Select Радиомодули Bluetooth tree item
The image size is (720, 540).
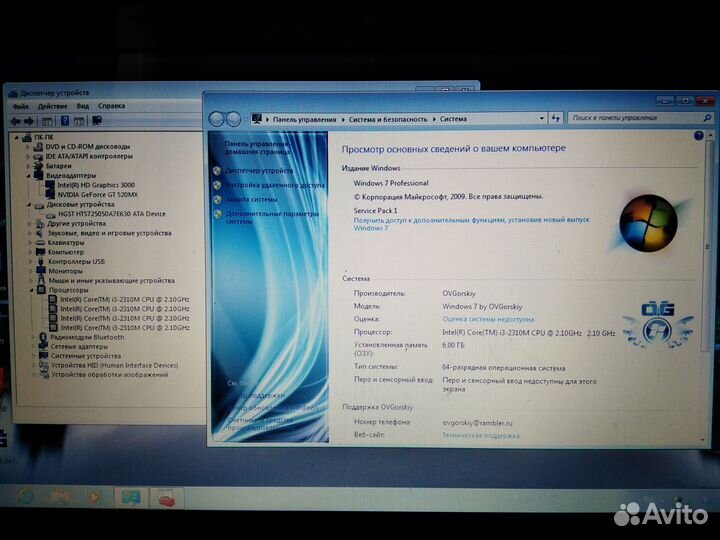(87, 337)
